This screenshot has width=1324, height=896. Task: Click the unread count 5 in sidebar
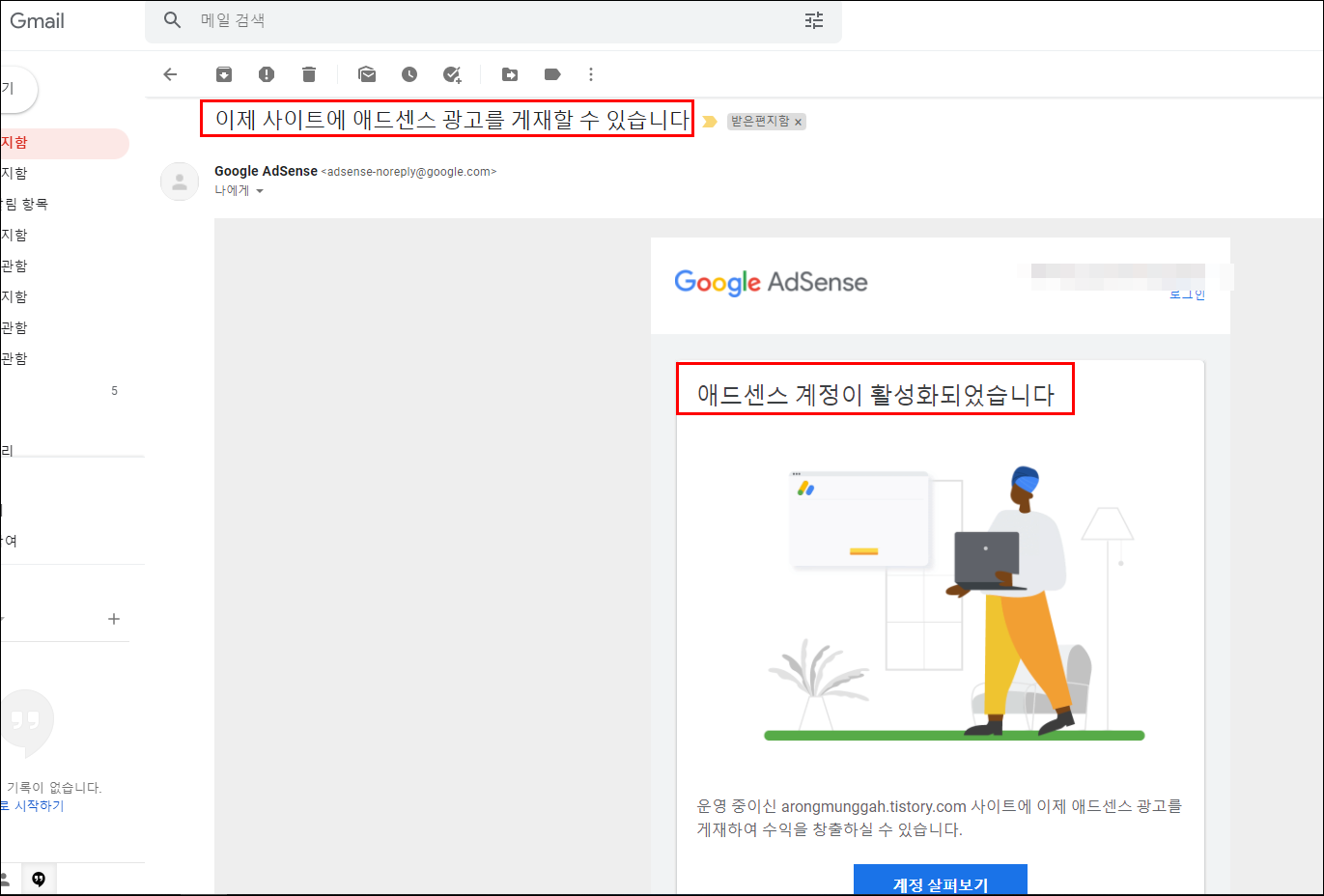(114, 391)
